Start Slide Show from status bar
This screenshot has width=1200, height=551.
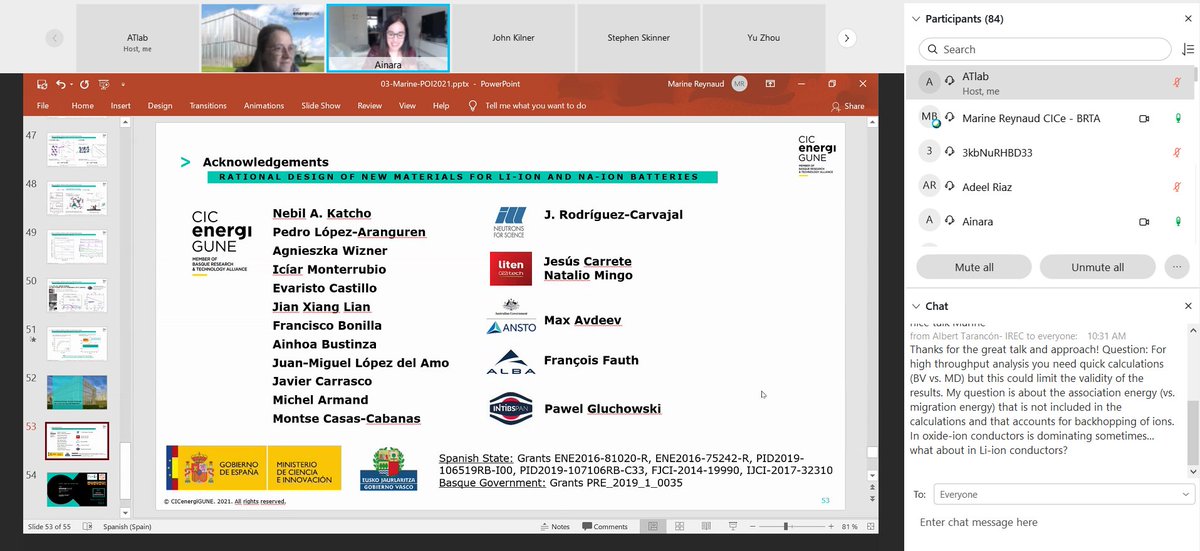click(x=733, y=526)
